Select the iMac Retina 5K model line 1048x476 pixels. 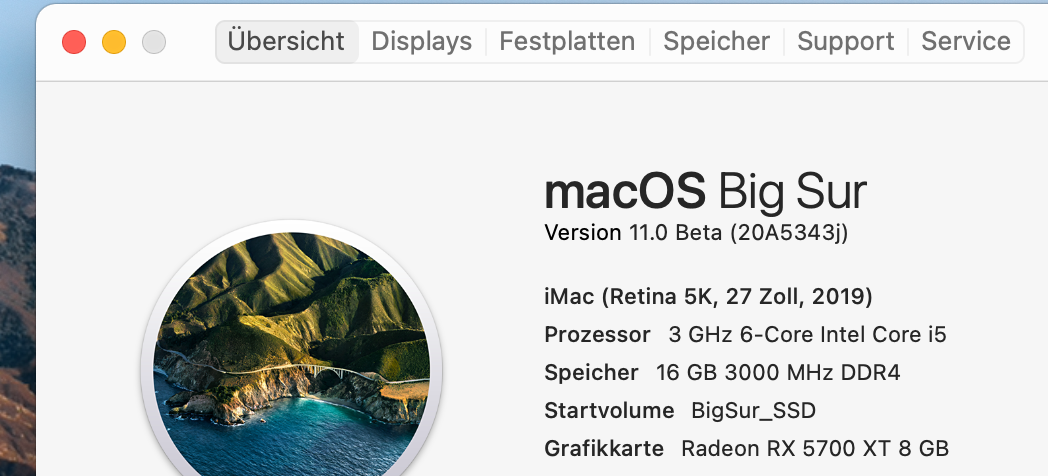click(x=708, y=297)
